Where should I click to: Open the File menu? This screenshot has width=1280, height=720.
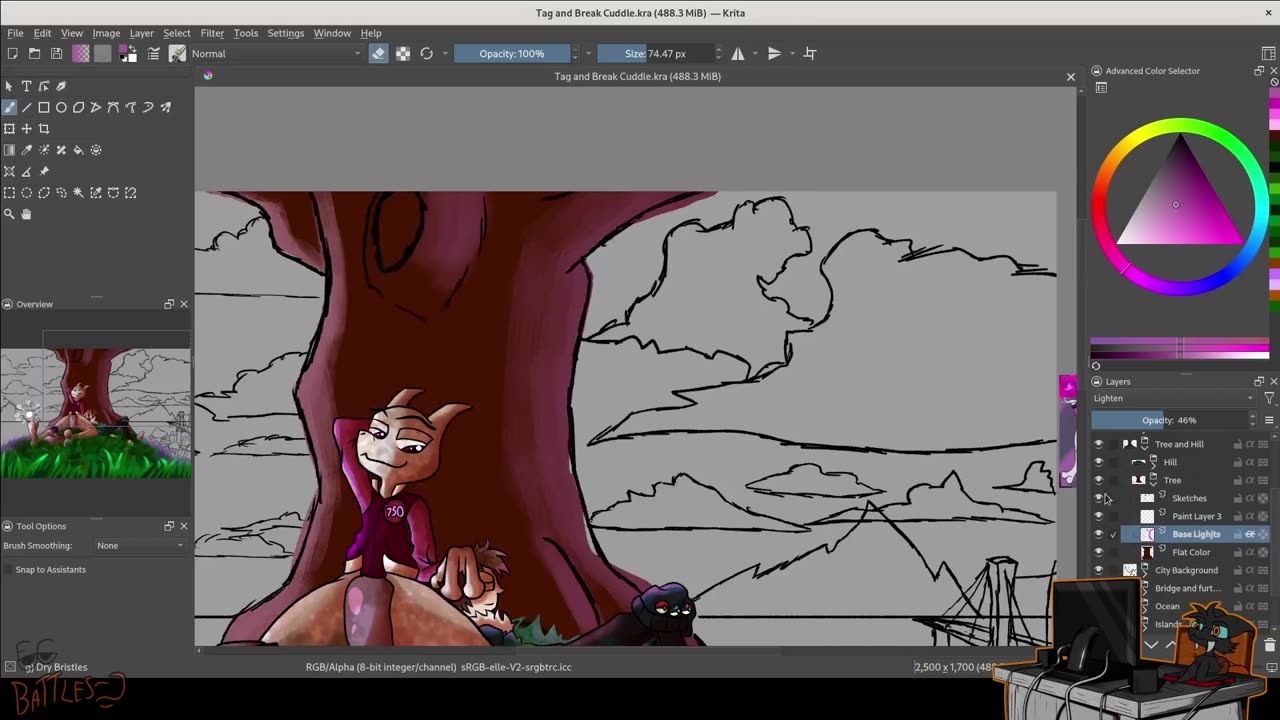(15, 33)
